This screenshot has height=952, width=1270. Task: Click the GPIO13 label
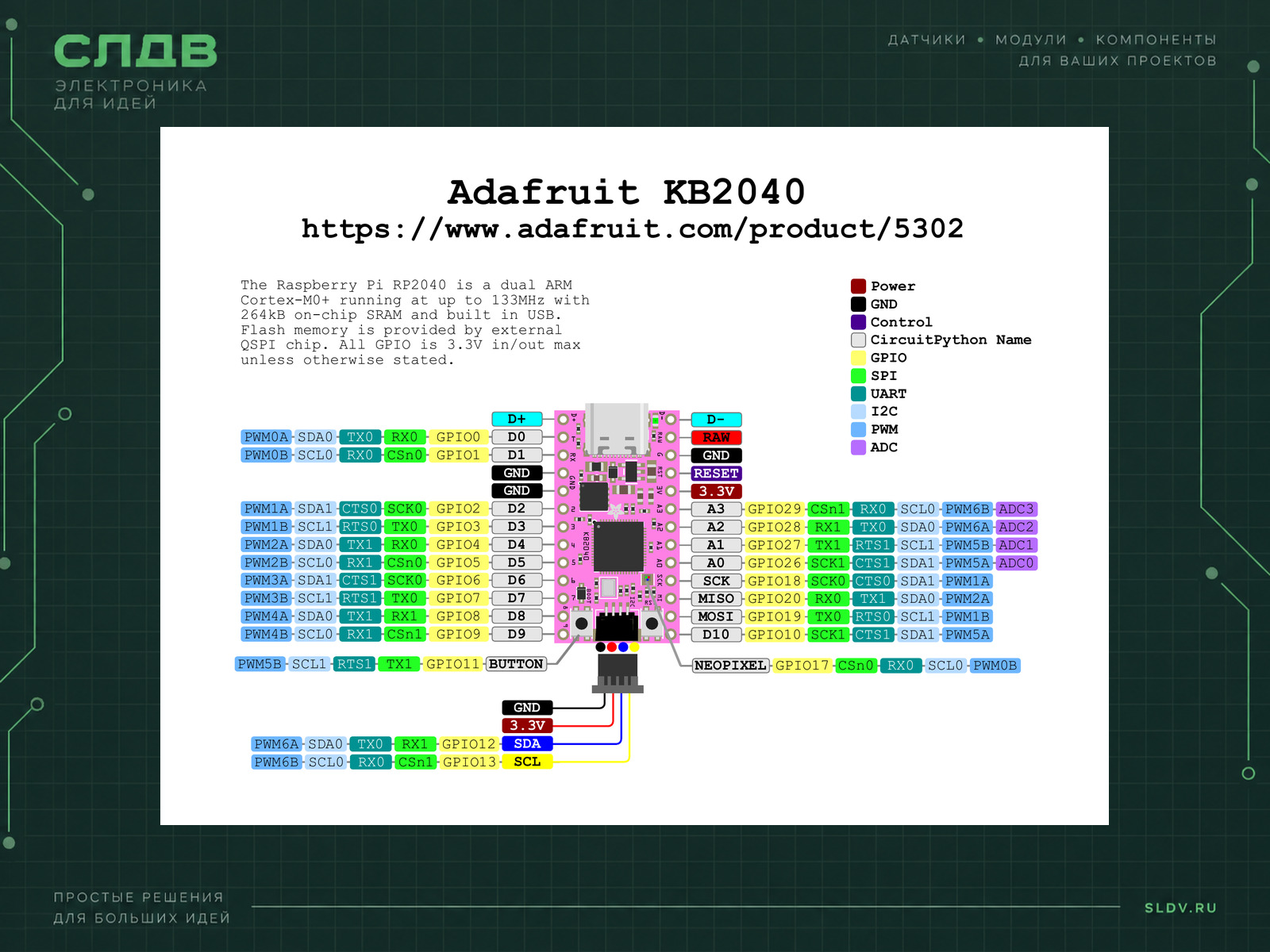click(469, 762)
